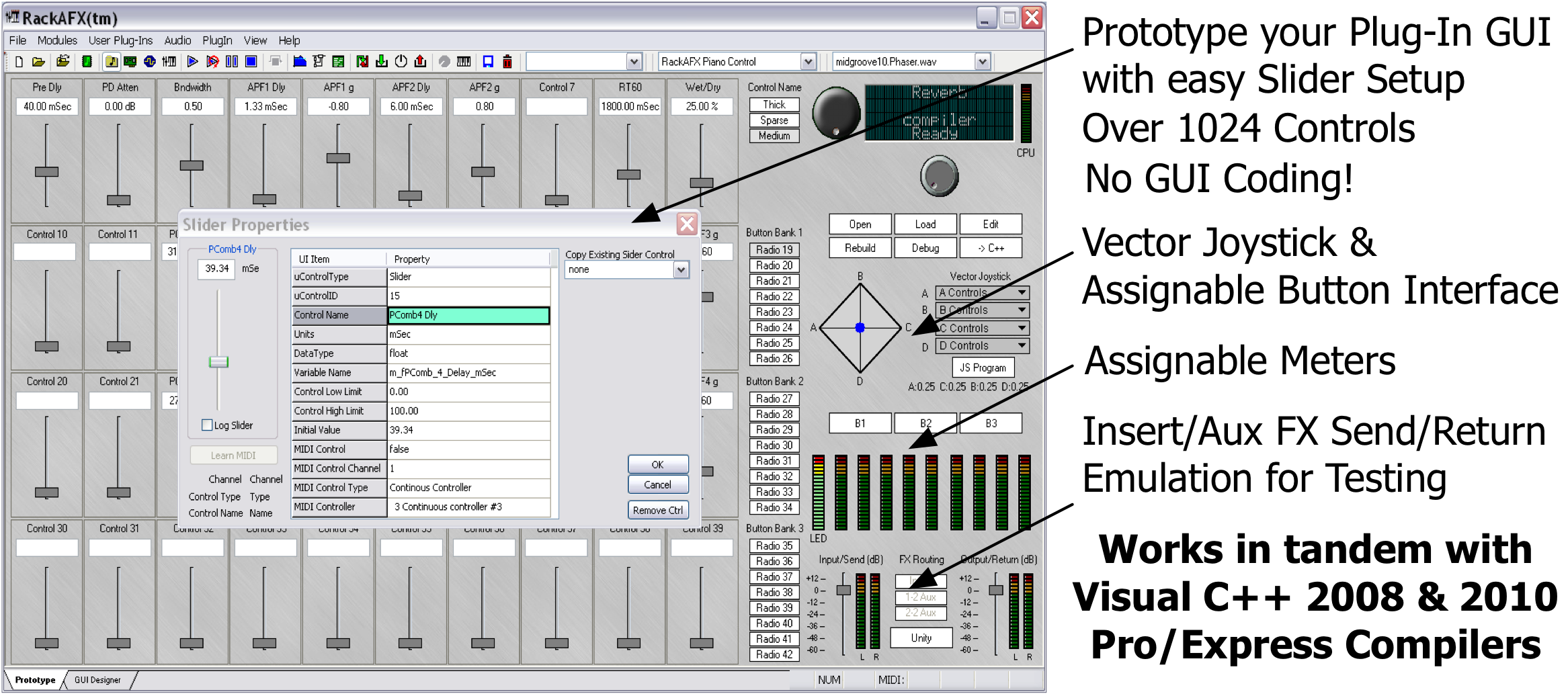Click the blue save disk toolbar icon
Image resolution: width=1568 pixels, height=694 pixels.
pyautogui.click(x=489, y=62)
